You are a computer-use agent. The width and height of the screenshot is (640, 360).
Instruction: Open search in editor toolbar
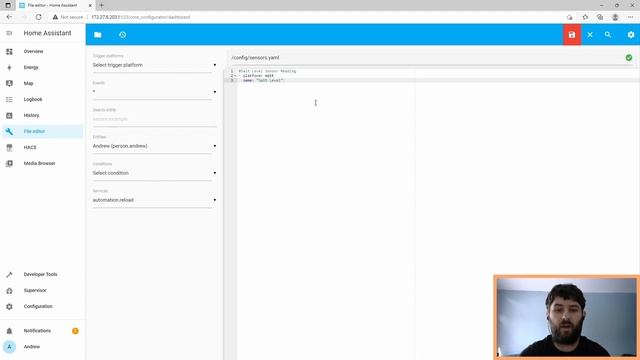[x=608, y=35]
